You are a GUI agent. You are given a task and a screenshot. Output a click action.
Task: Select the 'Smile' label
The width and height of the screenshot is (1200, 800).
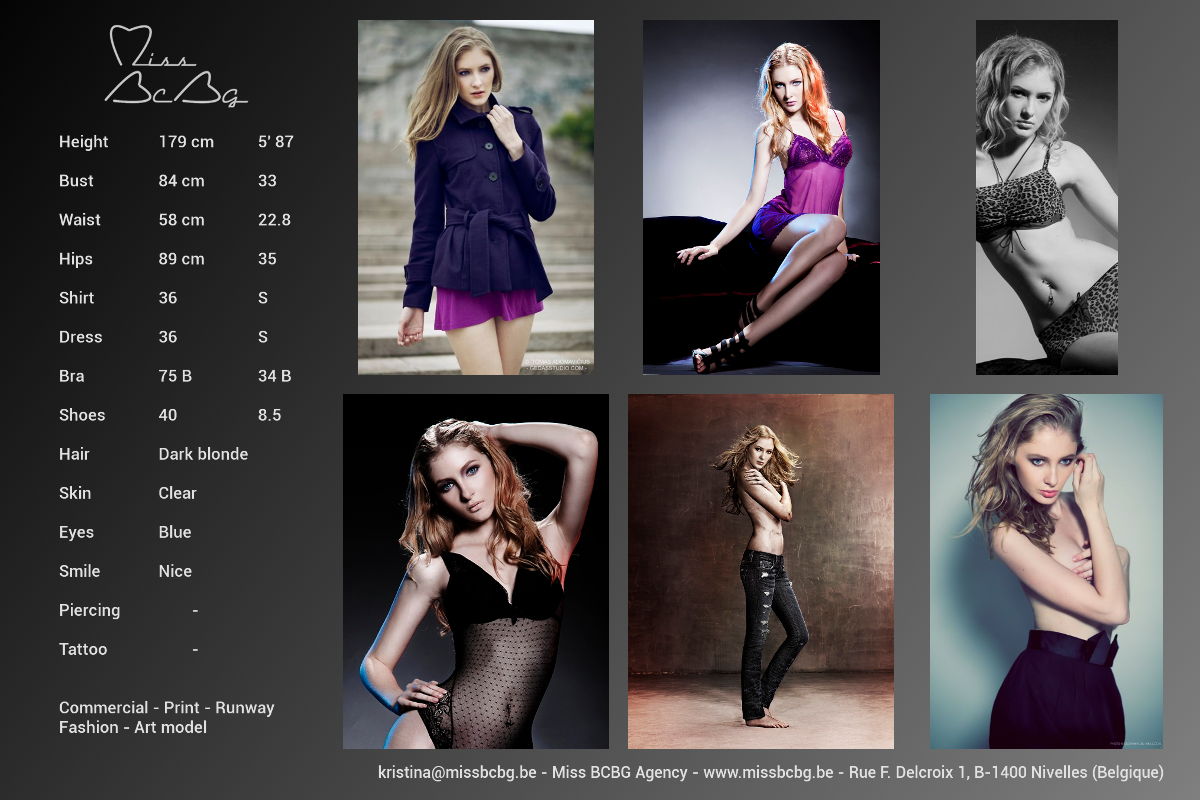(x=80, y=571)
